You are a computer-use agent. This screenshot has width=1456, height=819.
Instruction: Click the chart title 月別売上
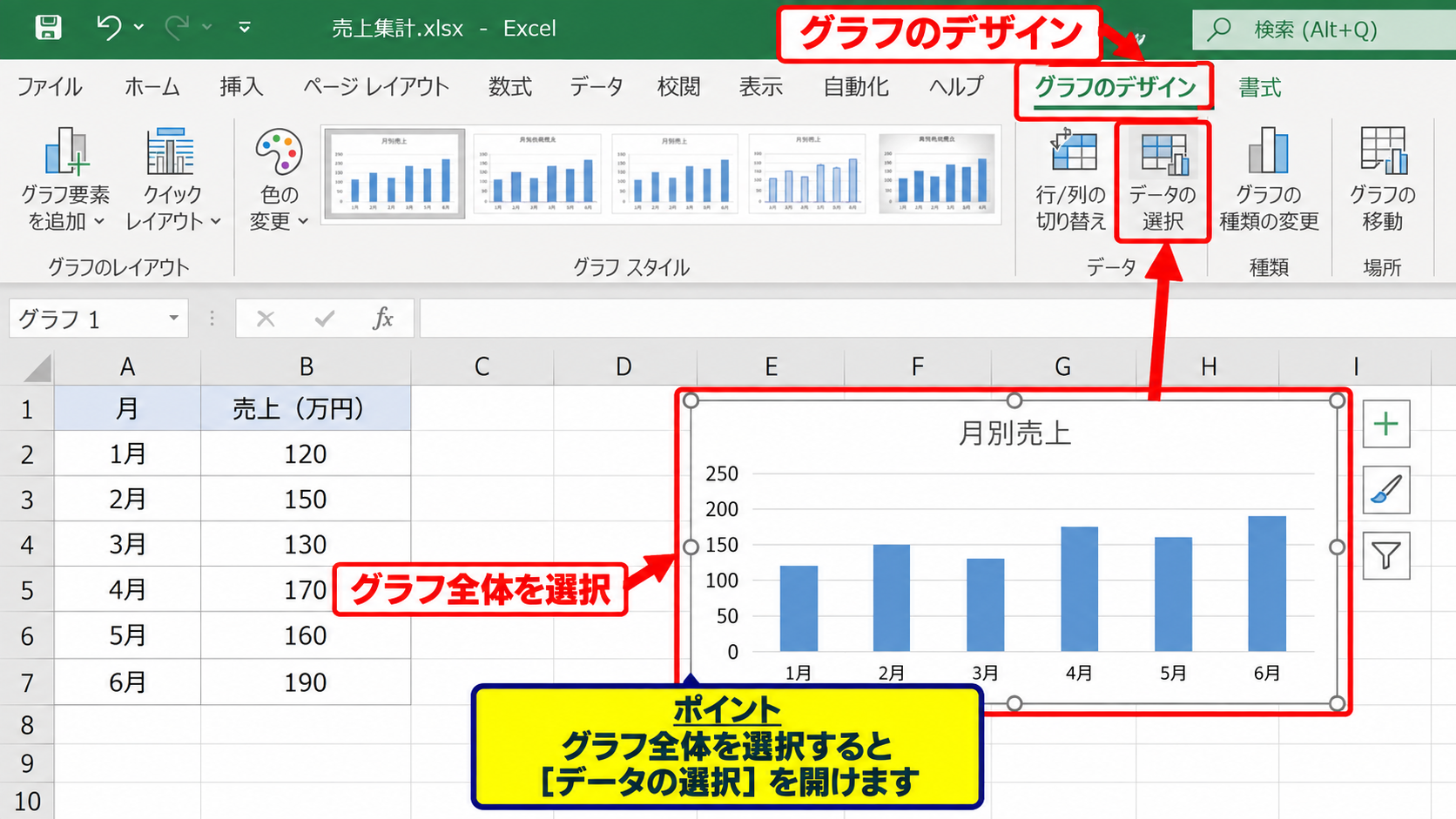pos(1014,433)
